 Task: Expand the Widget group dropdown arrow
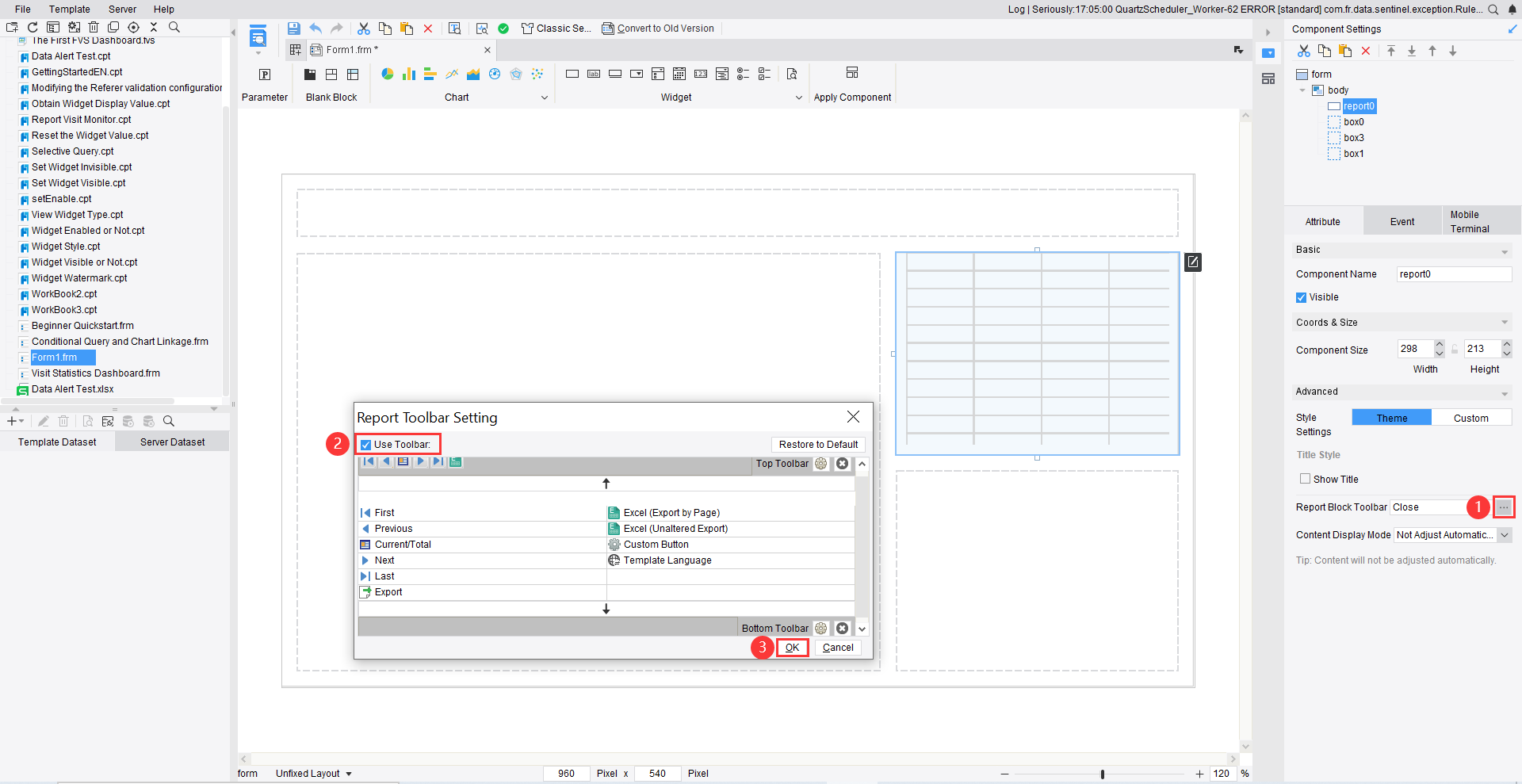click(x=798, y=98)
